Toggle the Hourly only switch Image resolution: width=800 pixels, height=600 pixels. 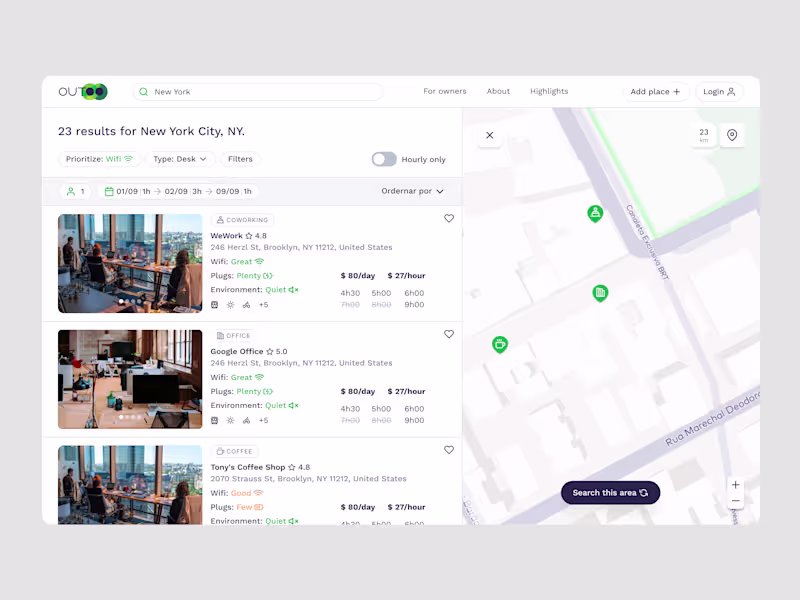(x=384, y=159)
